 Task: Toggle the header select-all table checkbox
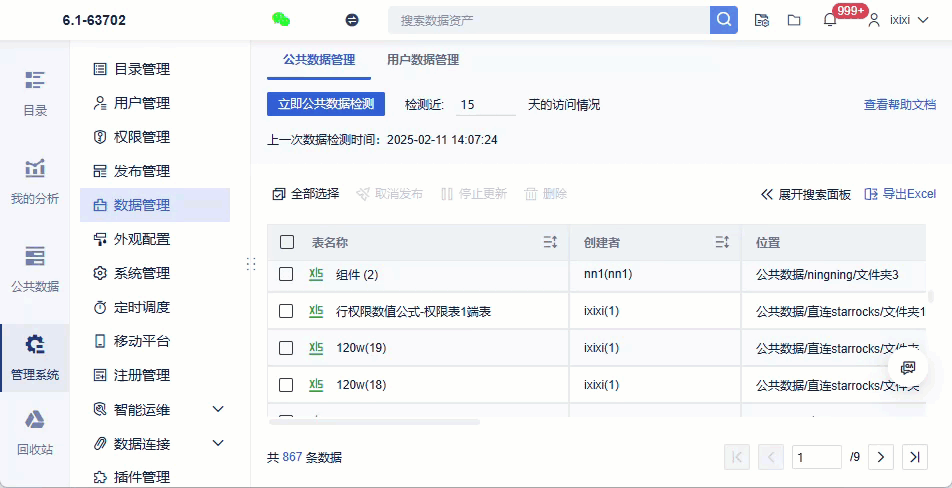click(287, 242)
